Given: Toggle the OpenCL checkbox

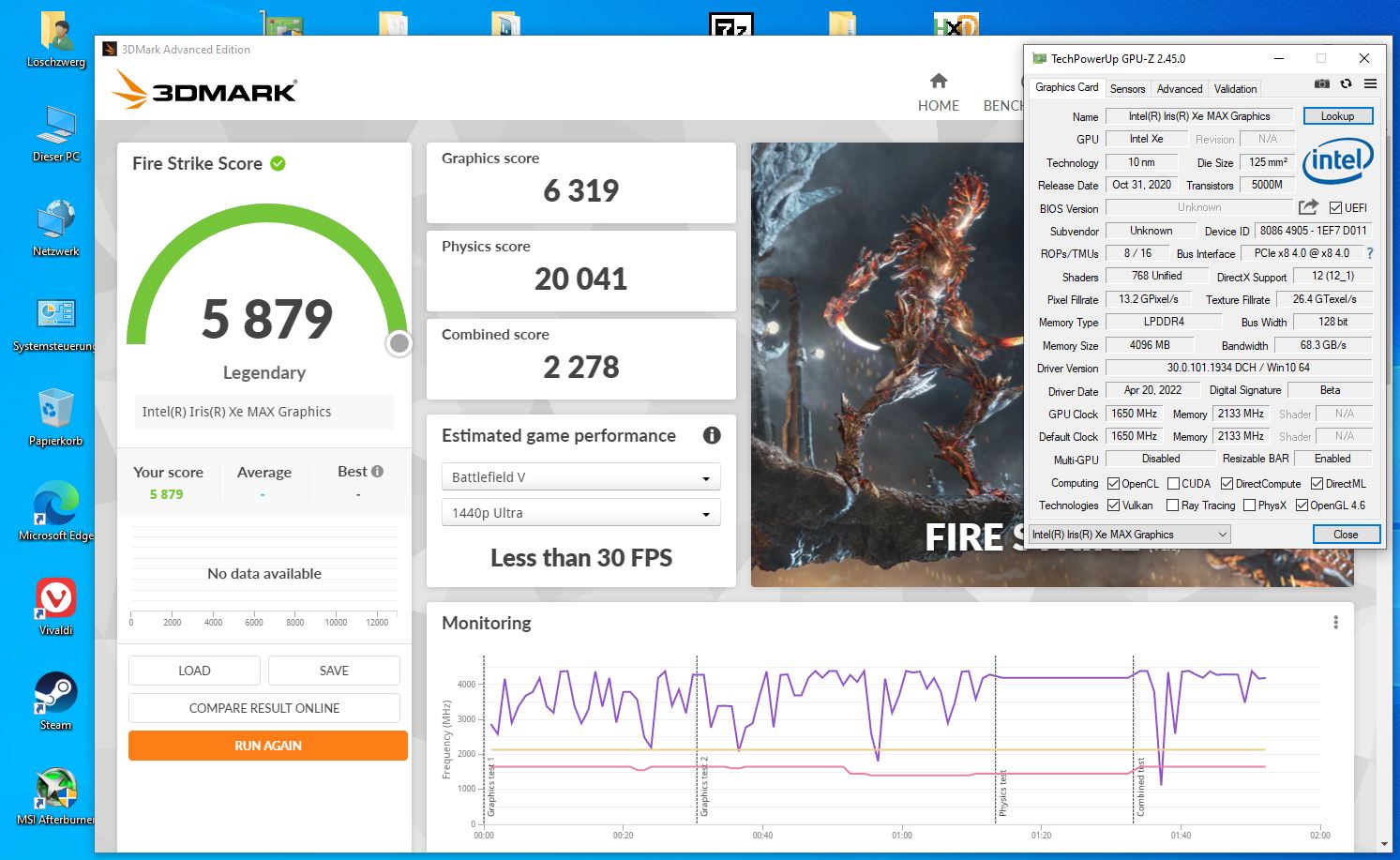Looking at the screenshot, I should point(1113,484).
